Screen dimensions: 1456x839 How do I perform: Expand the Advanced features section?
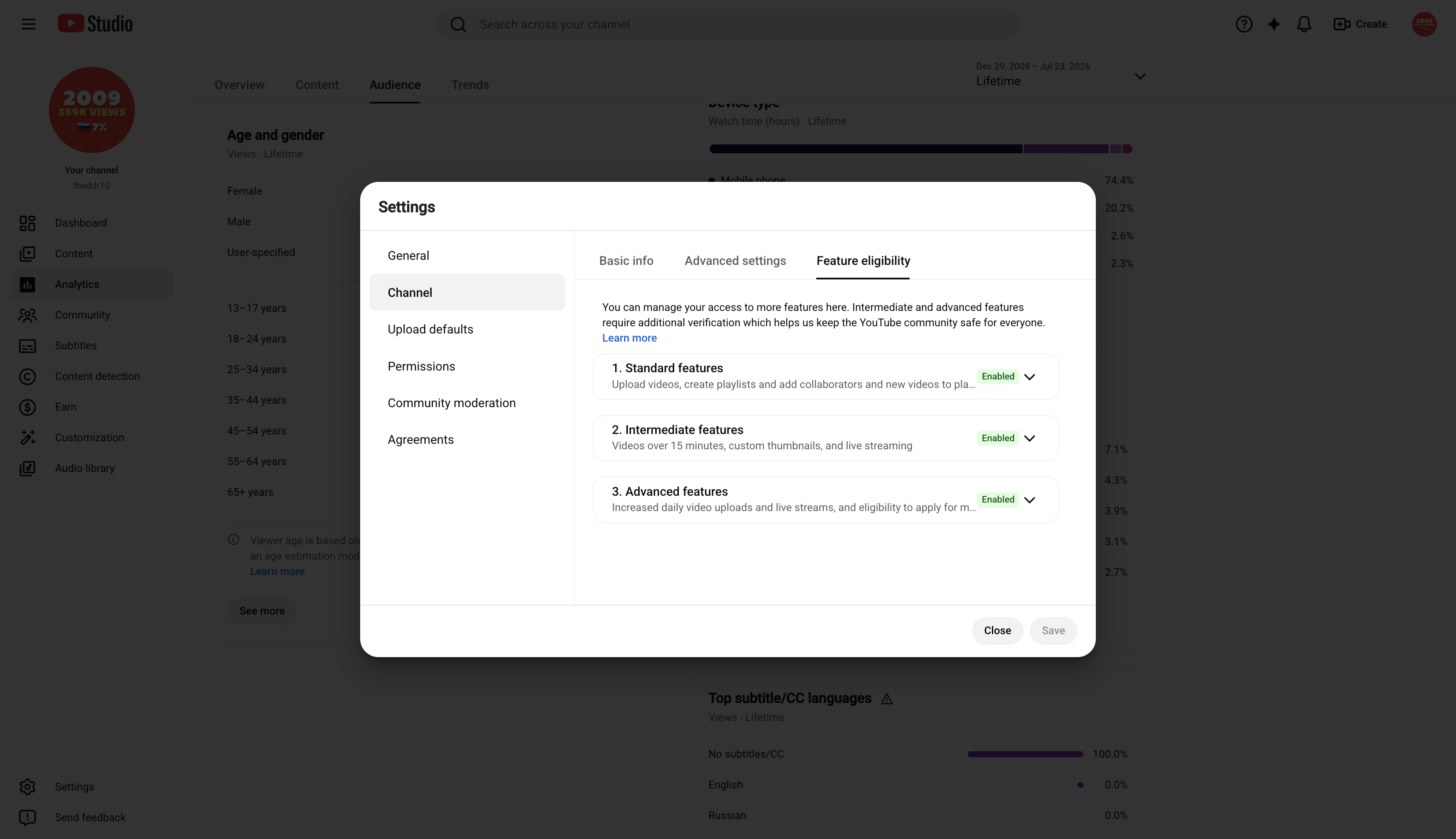[x=1030, y=500]
